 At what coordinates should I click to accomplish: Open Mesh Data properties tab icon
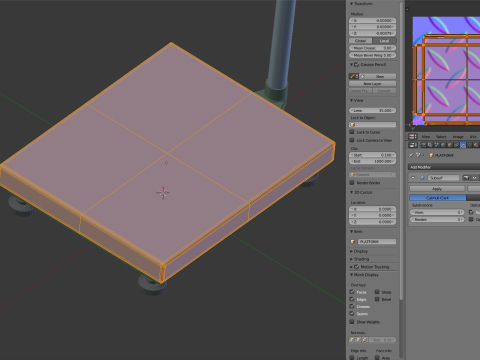470,145
